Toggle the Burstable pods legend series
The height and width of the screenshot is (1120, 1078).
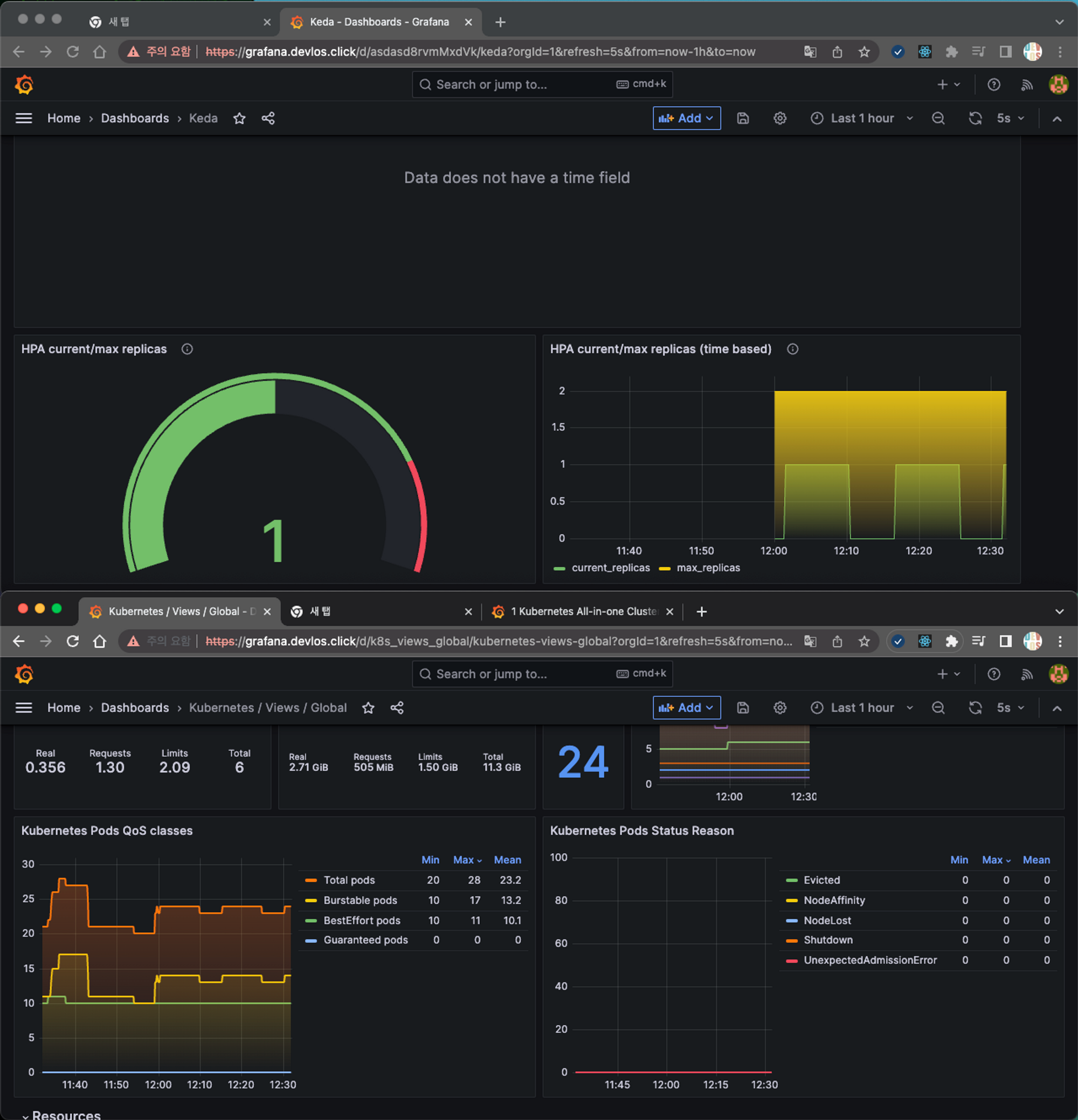click(x=360, y=900)
